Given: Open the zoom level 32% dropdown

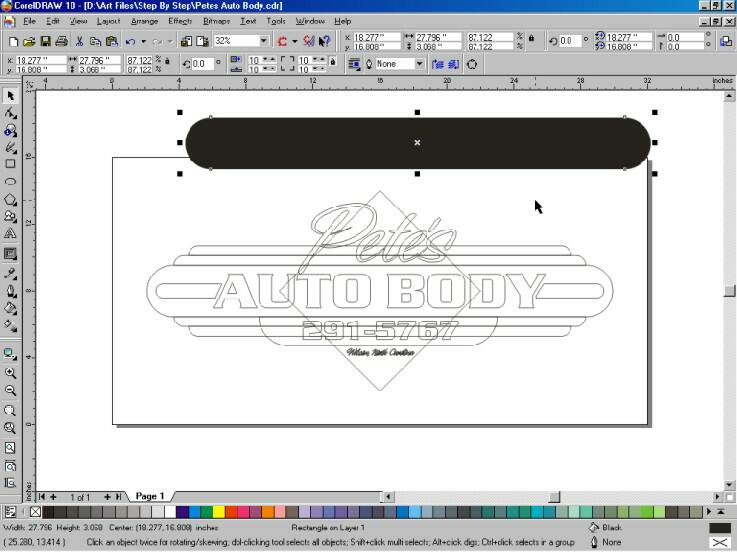Looking at the screenshot, I should [264, 41].
